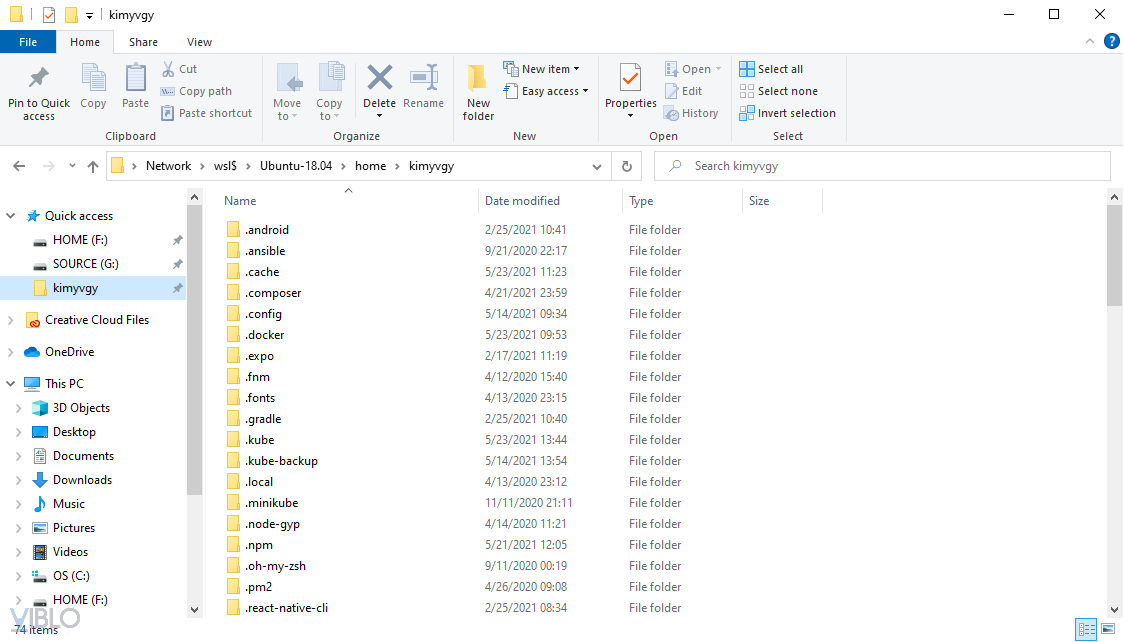Click the Search kimyvgy box
Viewport: 1124px width, 642px height.
[882, 166]
